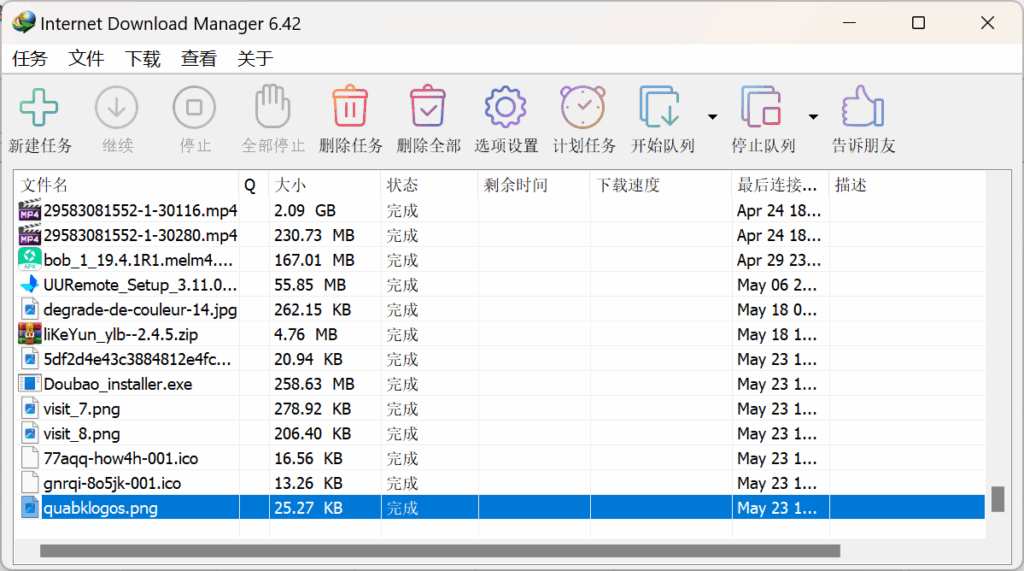Click image icon of visit_7.png
Viewport: 1024px width, 571px height.
pos(29,409)
